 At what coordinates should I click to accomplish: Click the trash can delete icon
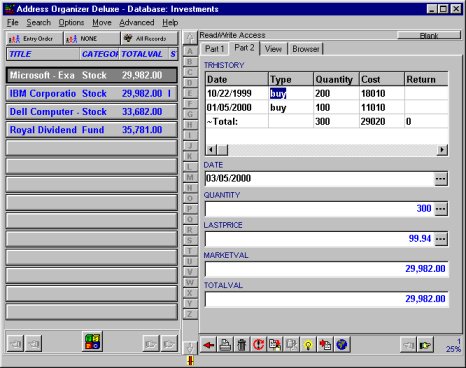[242, 345]
